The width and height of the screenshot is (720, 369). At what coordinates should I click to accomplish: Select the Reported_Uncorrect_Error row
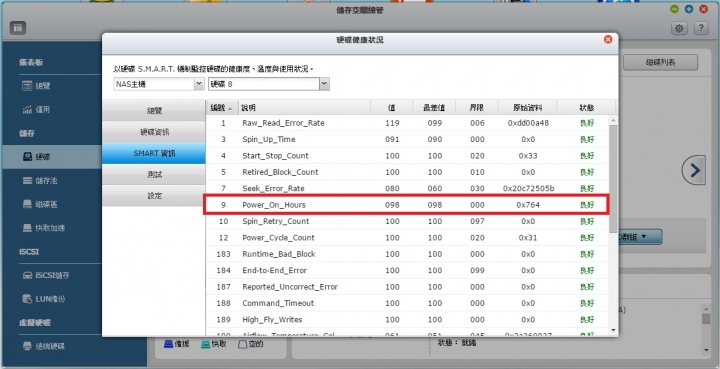407,287
